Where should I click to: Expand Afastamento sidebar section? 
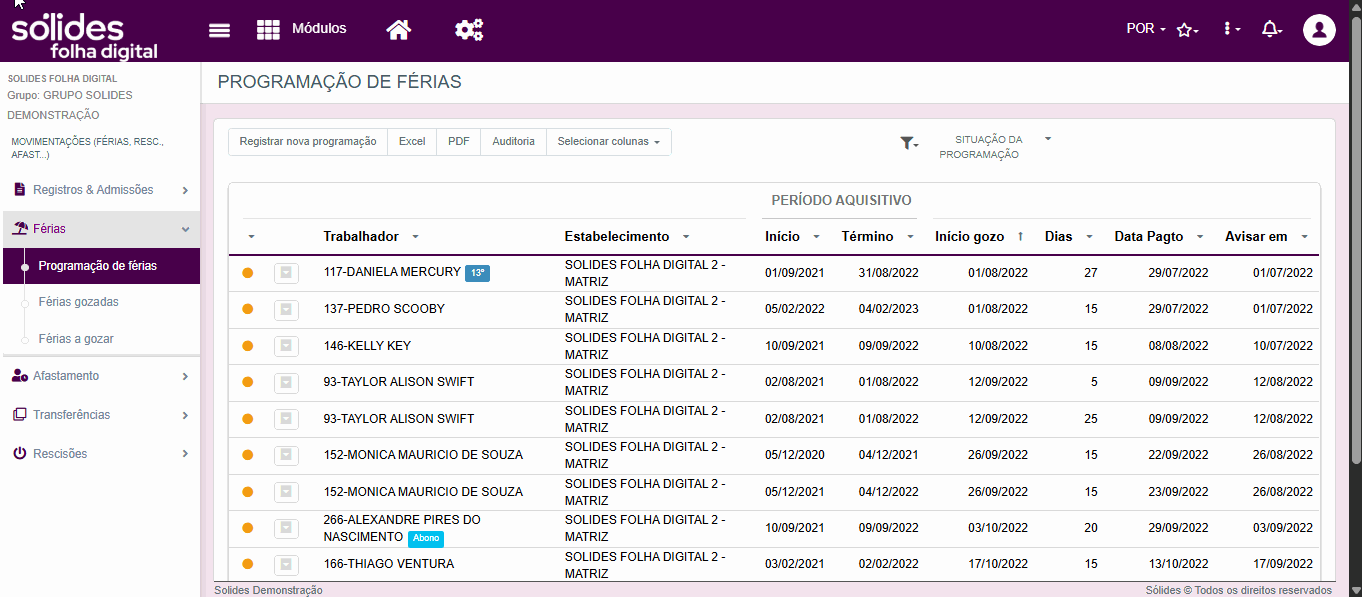tap(100, 376)
